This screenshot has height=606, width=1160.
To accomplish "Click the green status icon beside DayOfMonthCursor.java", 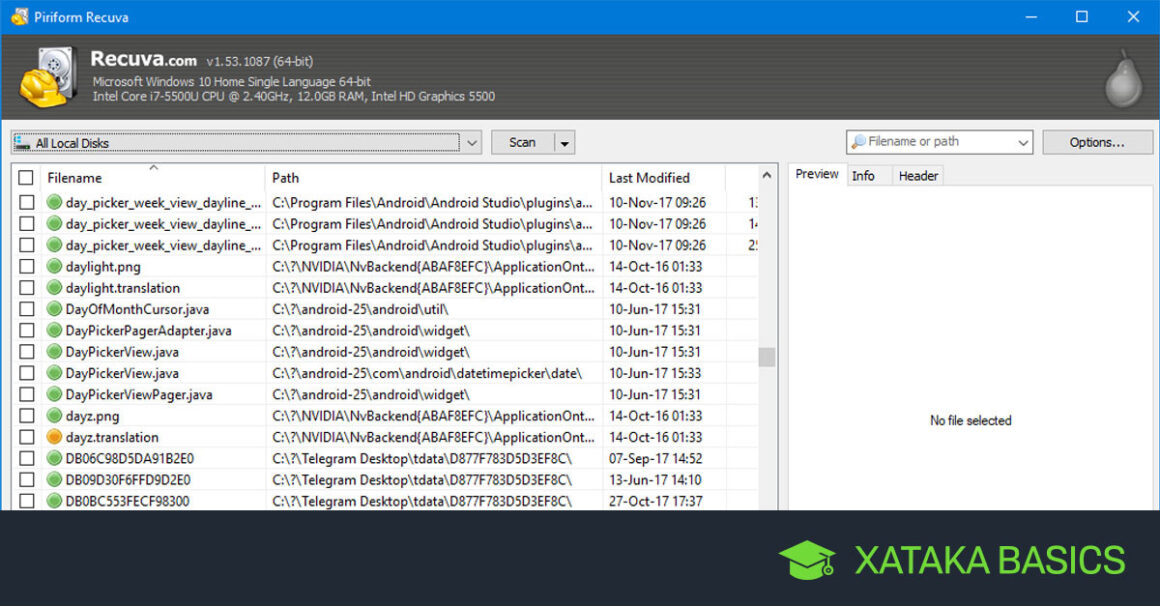I will pyautogui.click(x=55, y=309).
